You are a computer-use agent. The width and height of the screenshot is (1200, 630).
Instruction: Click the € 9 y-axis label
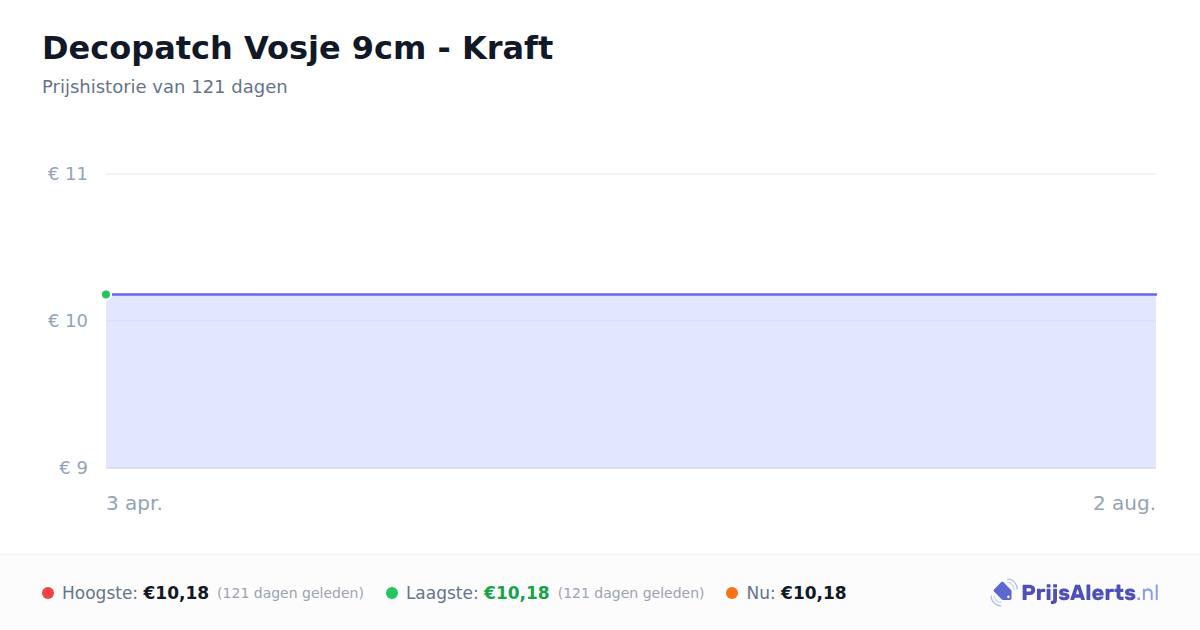pyautogui.click(x=73, y=468)
